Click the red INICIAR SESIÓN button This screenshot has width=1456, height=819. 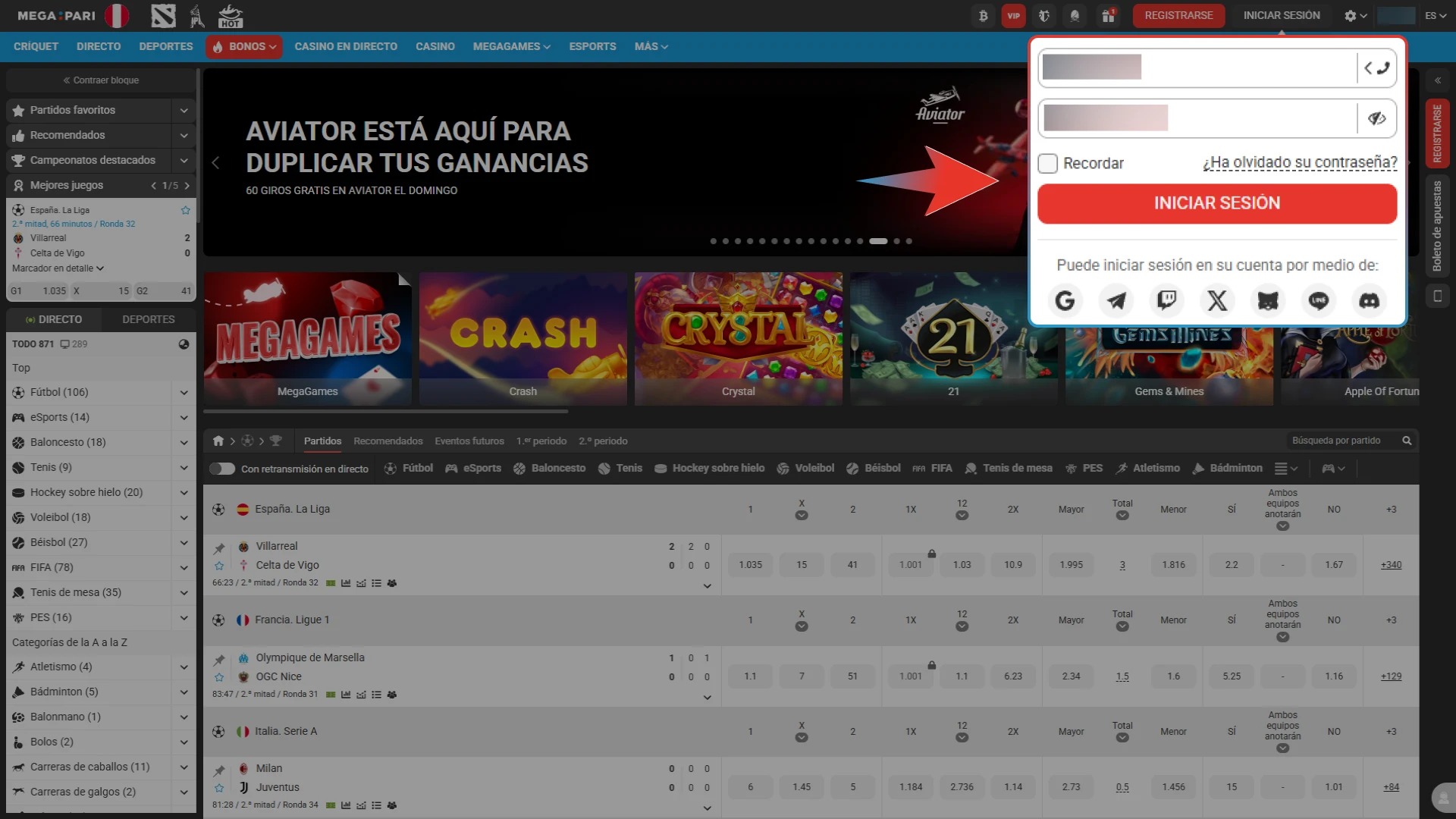pos(1217,203)
